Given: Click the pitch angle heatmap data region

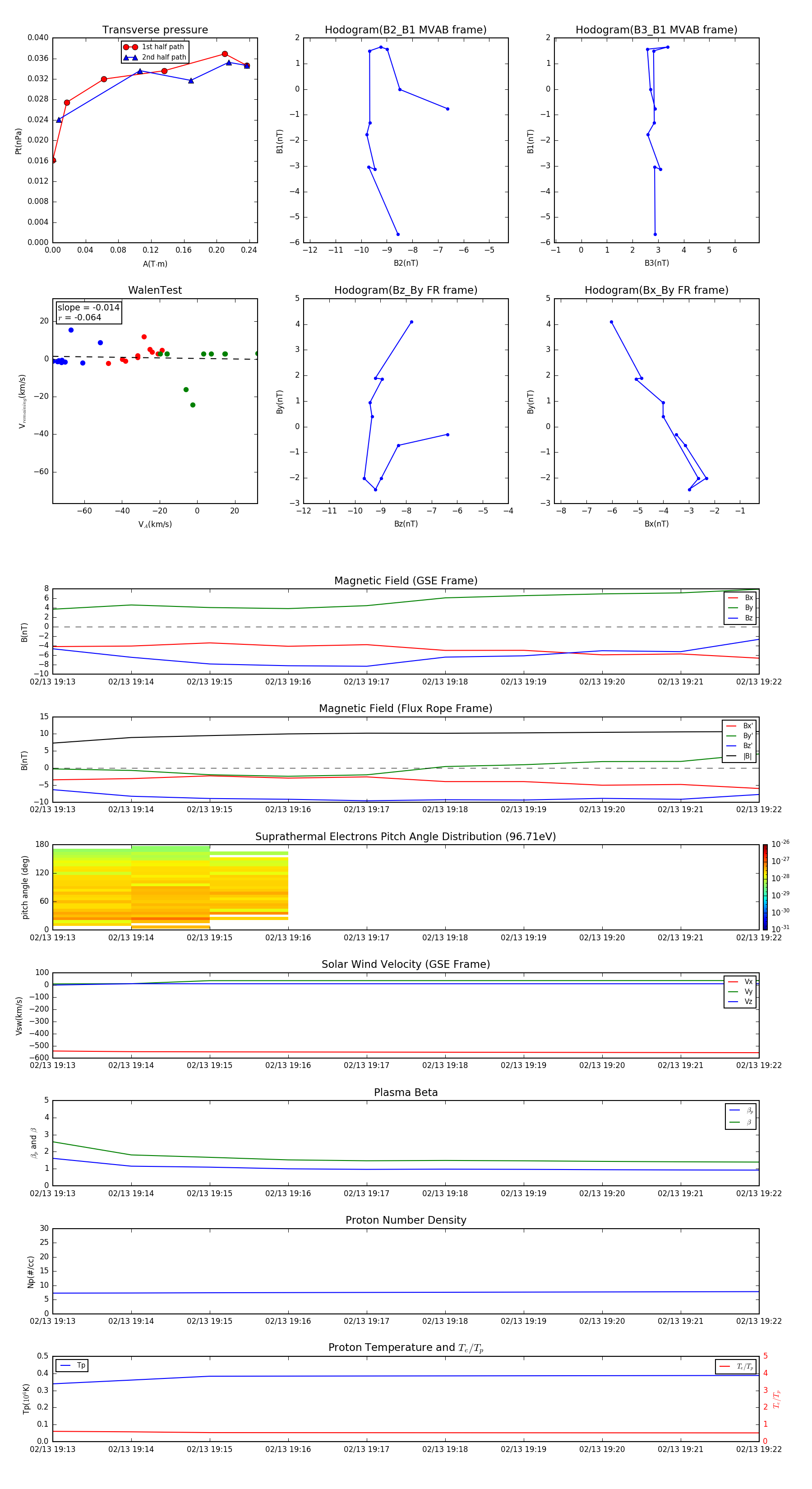Looking at the screenshot, I should (171, 887).
